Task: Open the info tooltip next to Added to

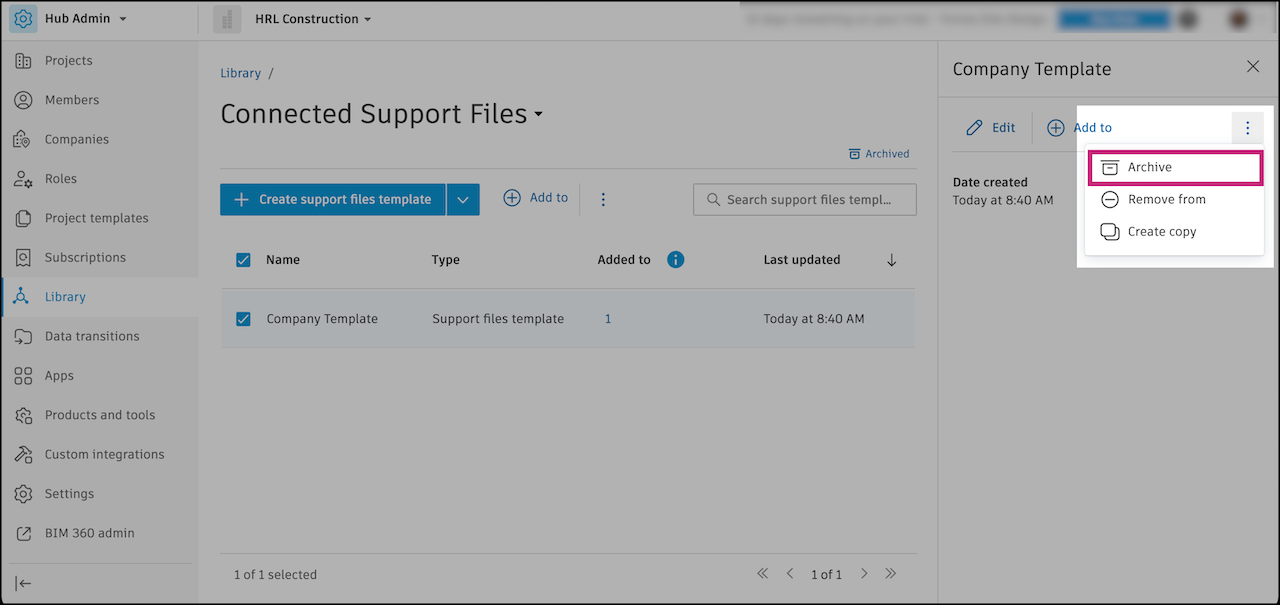Action: click(x=675, y=259)
